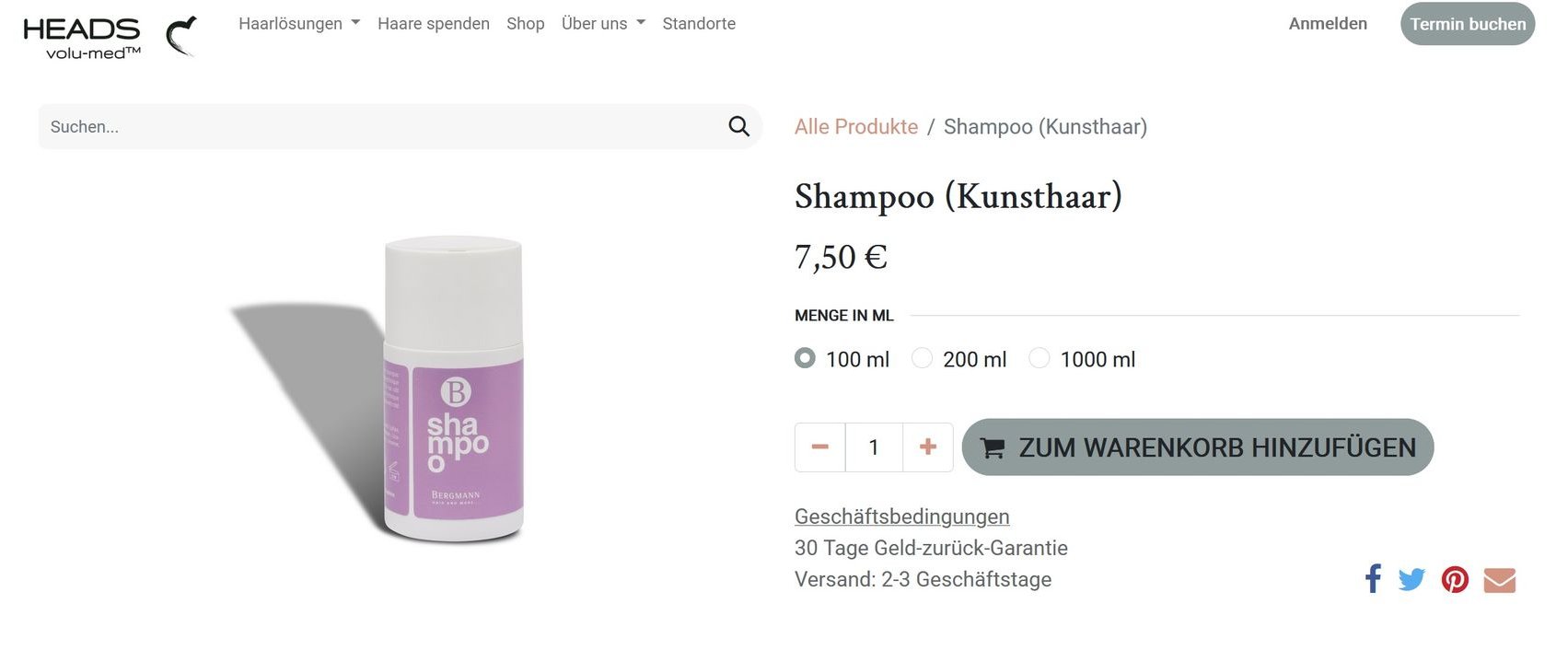Go to the Shop menu item
This screenshot has height=650, width=1568.
(526, 24)
